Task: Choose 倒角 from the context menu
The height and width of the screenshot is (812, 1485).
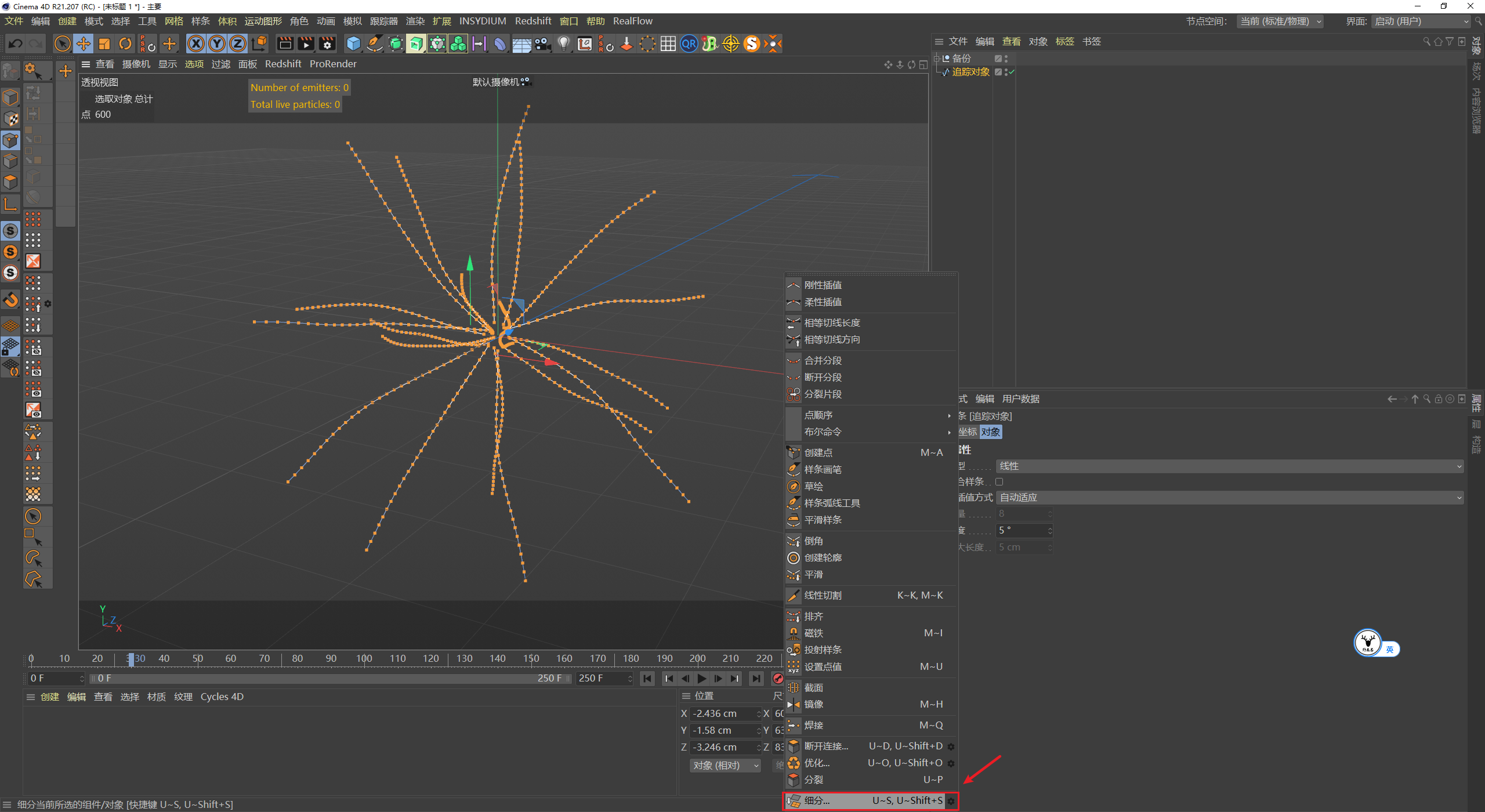Action: coord(871,541)
